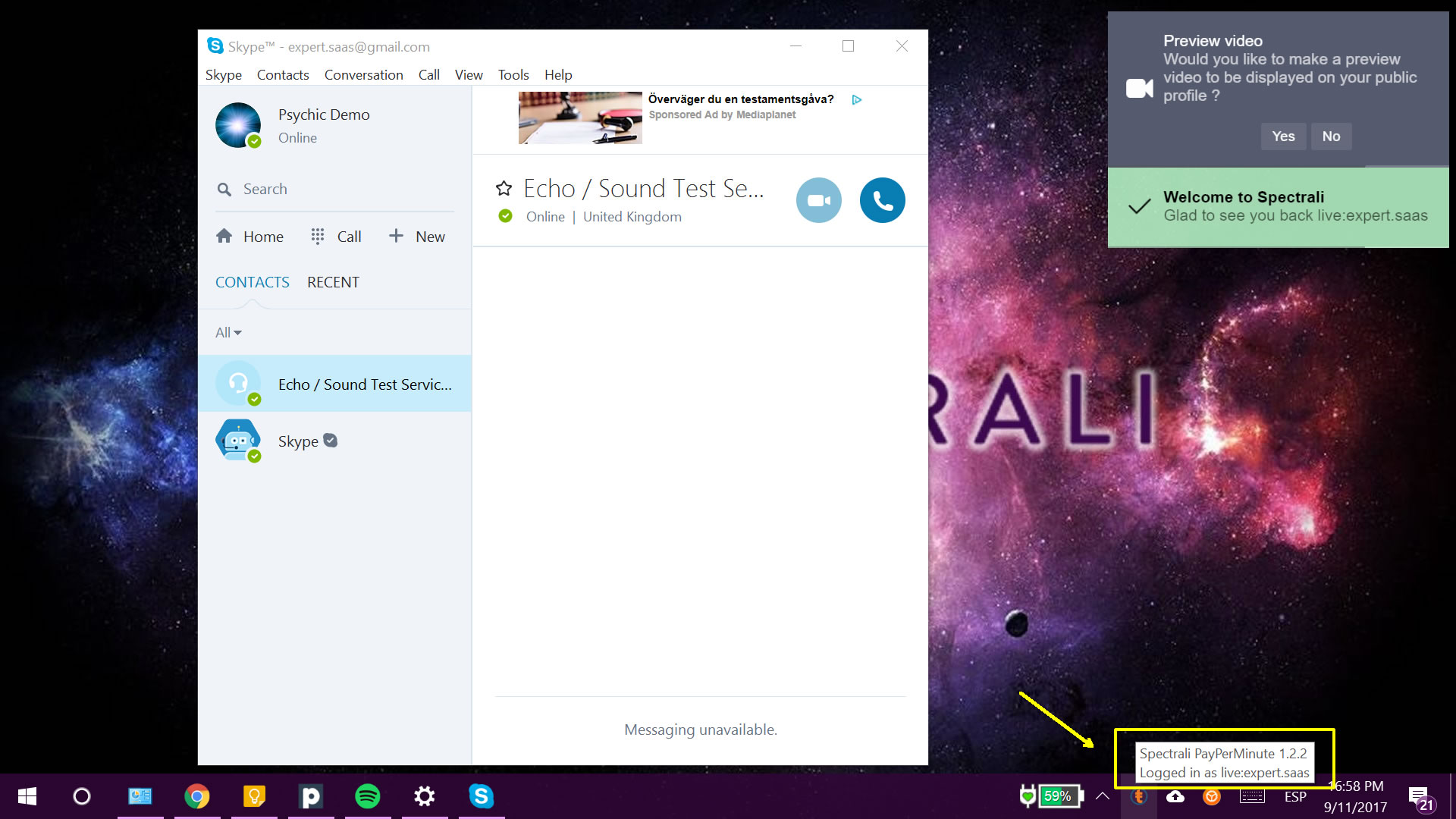1456x819 pixels.
Task: Click the New plus icon
Action: (x=396, y=236)
